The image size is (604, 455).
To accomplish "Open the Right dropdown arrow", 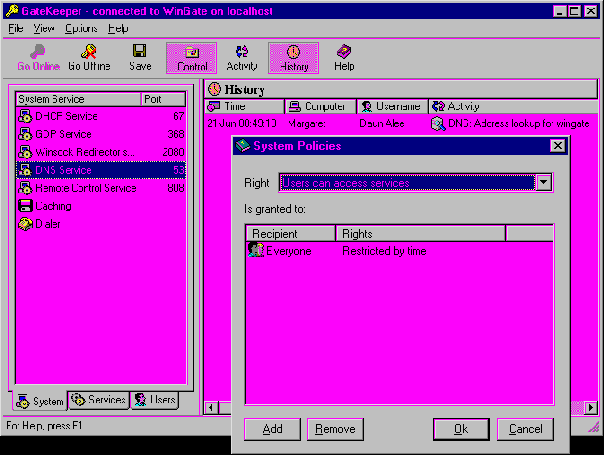I will tap(544, 183).
